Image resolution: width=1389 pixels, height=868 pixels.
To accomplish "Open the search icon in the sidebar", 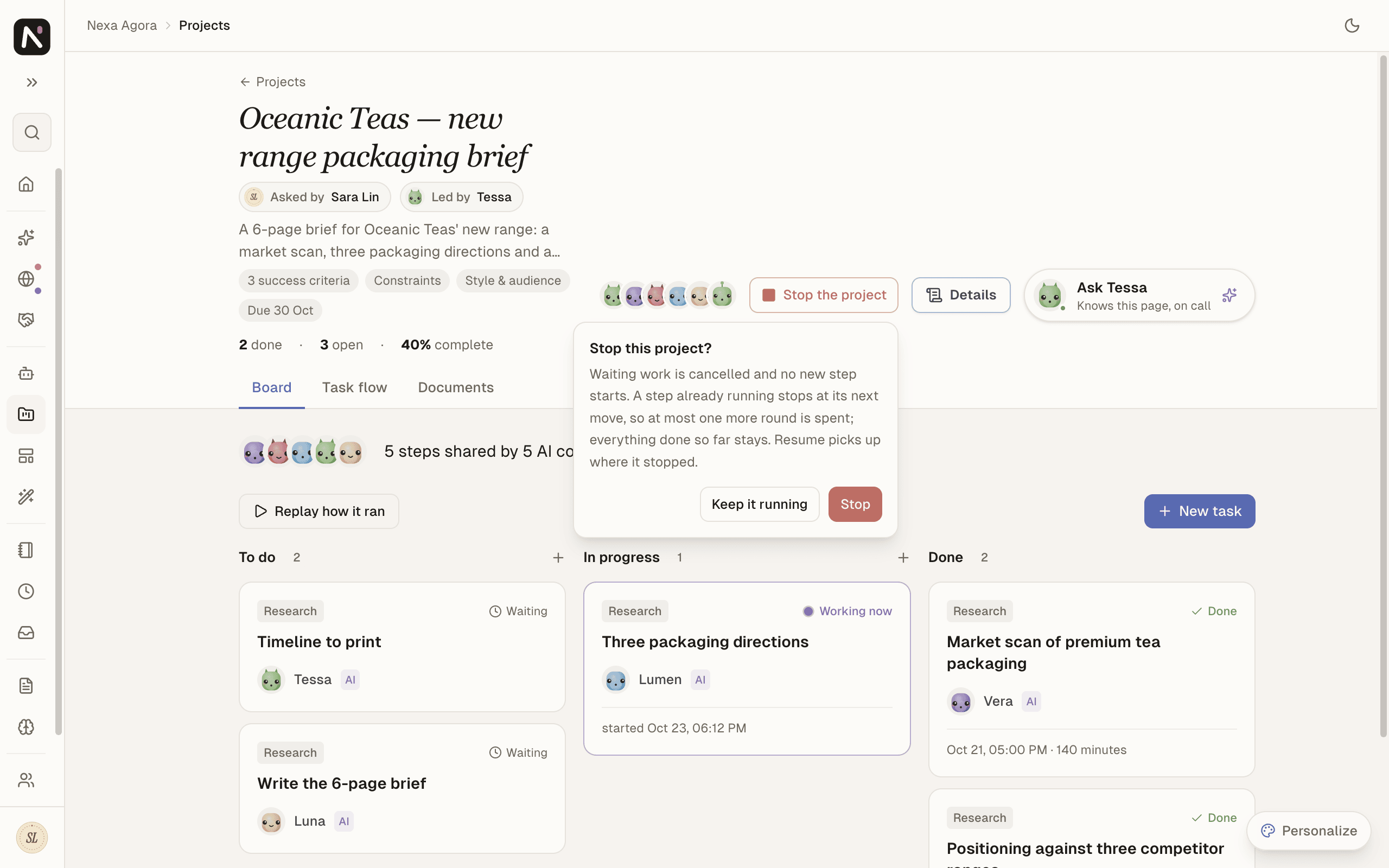I will tap(31, 132).
